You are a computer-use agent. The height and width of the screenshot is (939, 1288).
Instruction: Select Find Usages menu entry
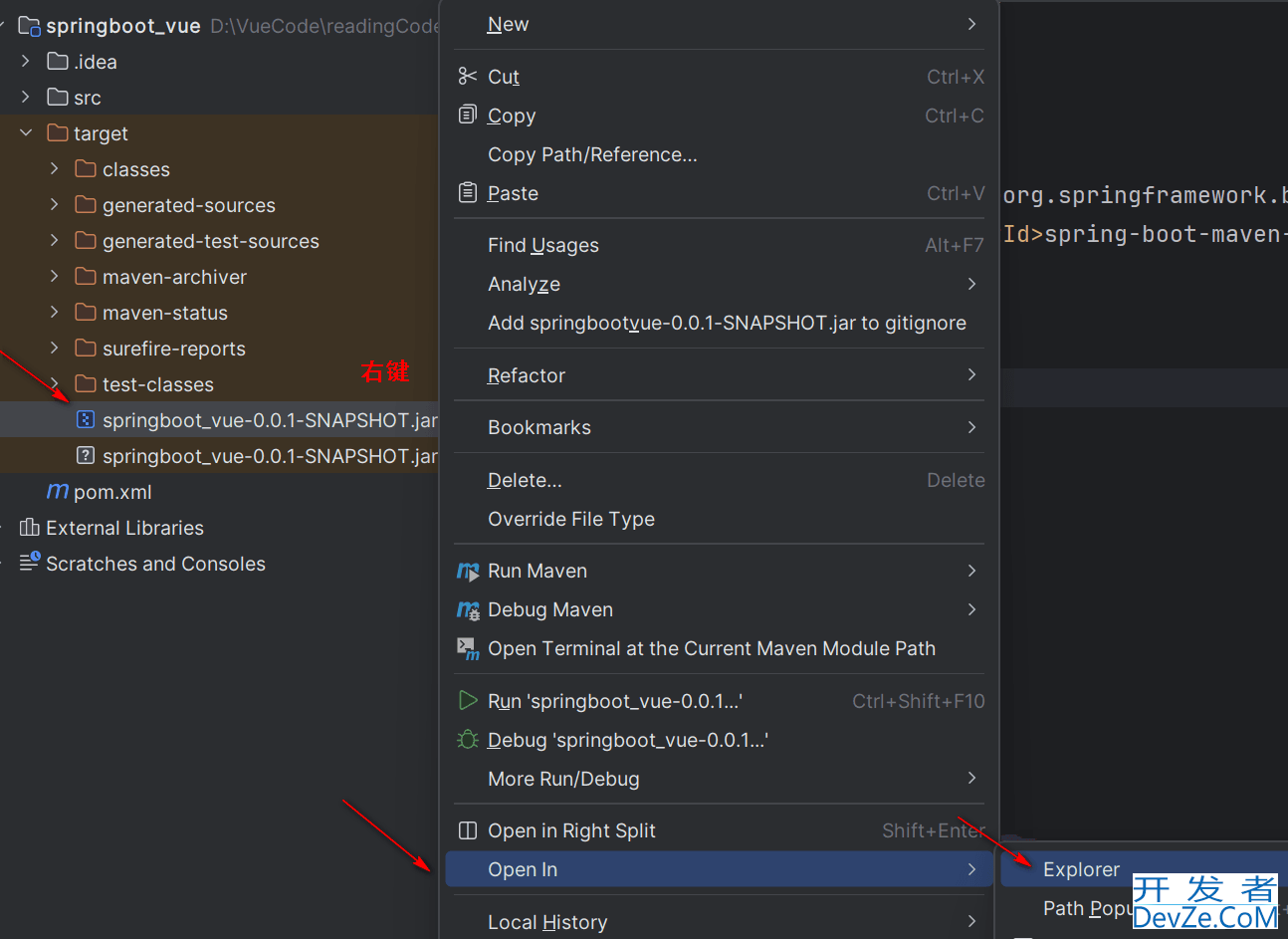pyautogui.click(x=719, y=245)
